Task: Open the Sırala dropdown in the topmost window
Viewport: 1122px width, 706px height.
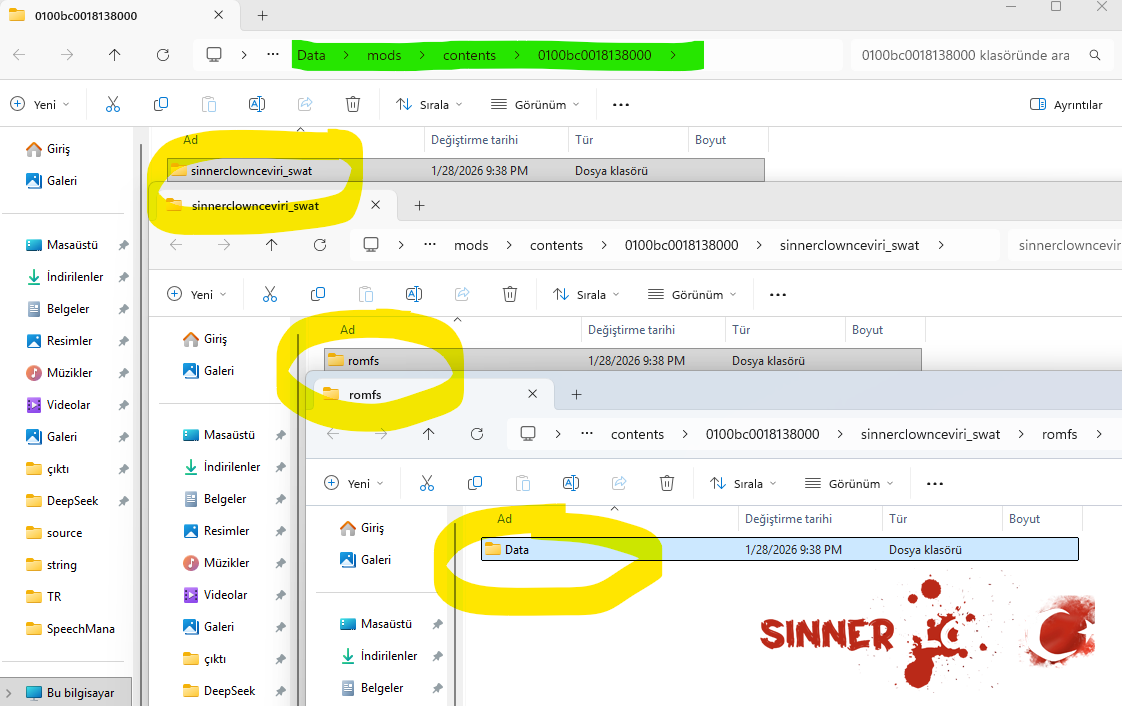Action: coord(429,104)
